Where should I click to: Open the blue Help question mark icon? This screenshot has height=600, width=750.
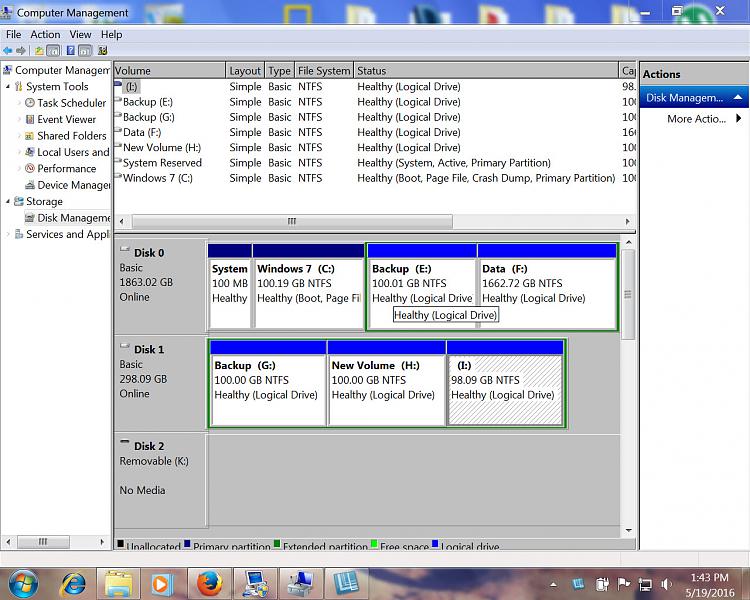coord(70,50)
